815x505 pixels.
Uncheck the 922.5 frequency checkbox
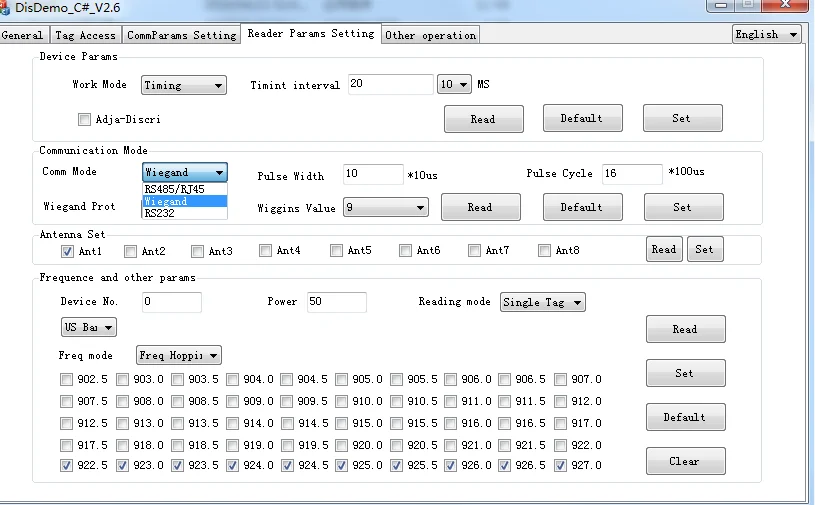[x=66, y=466]
